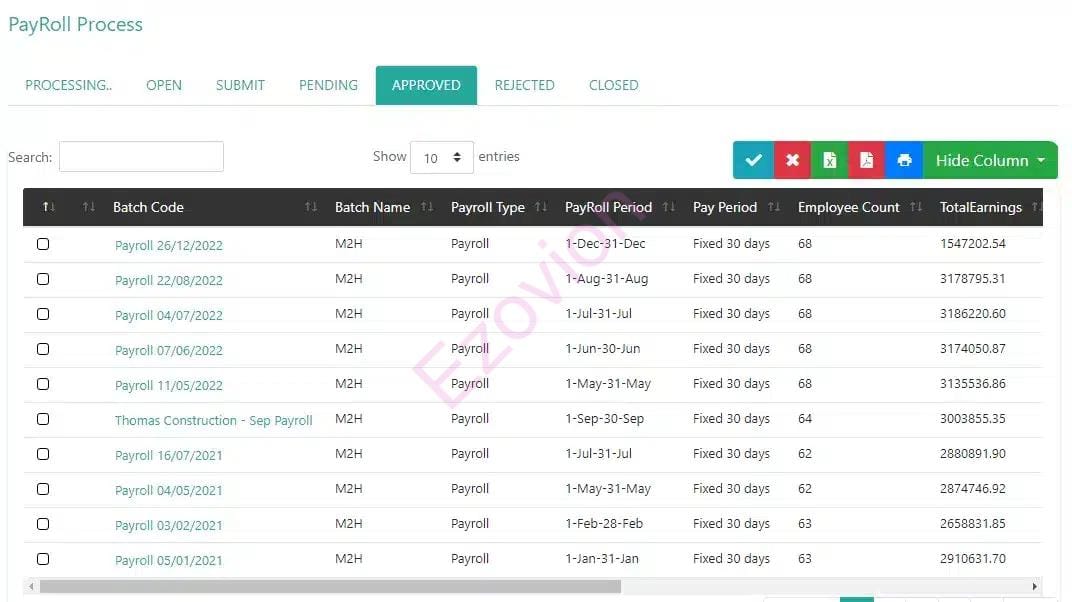Click the horizontal scrollbar under the table
Screen dimensions: 1072x602
pyautogui.click(x=330, y=587)
